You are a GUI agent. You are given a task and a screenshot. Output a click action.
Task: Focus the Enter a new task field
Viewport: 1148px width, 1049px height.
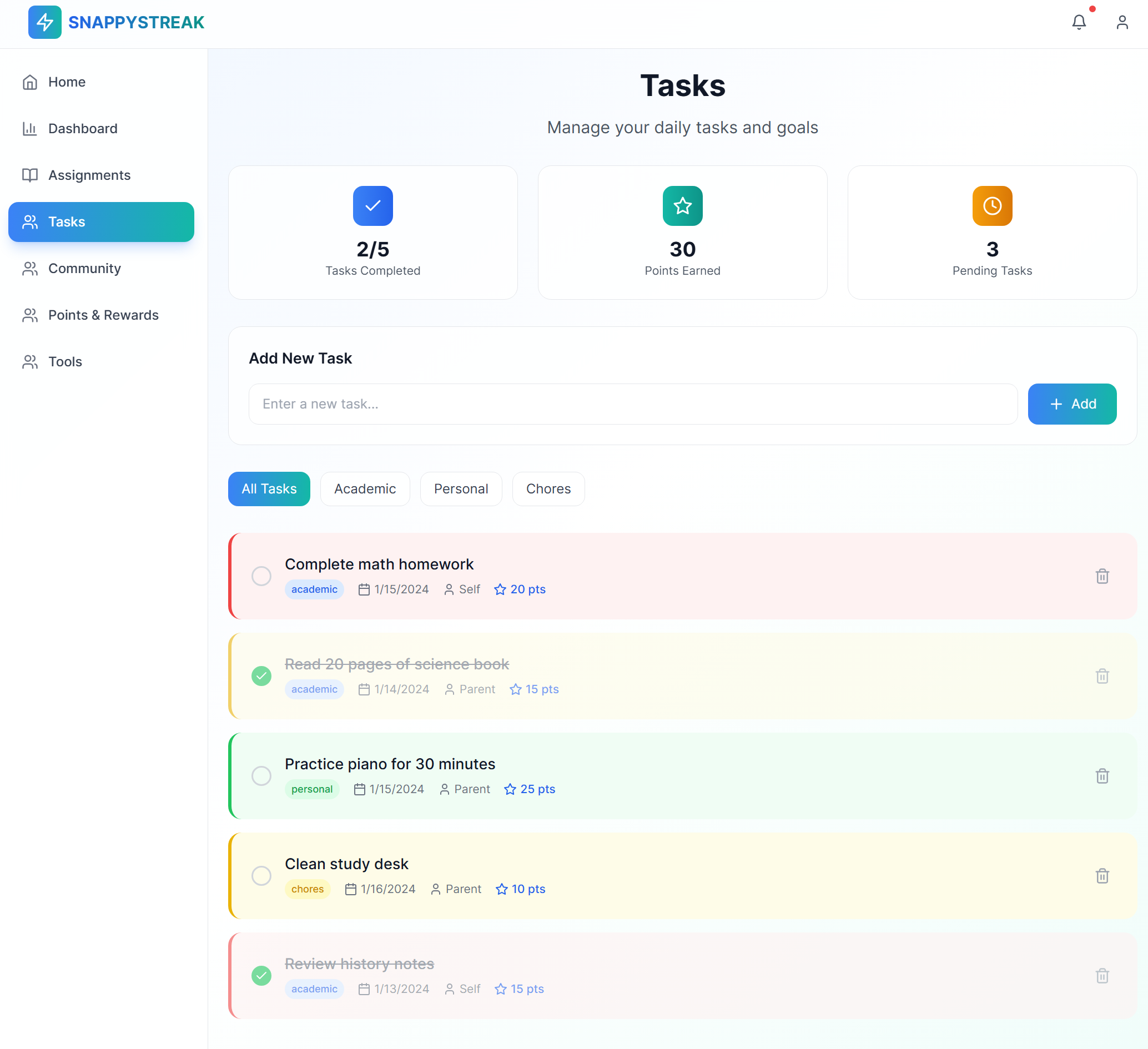632,405
